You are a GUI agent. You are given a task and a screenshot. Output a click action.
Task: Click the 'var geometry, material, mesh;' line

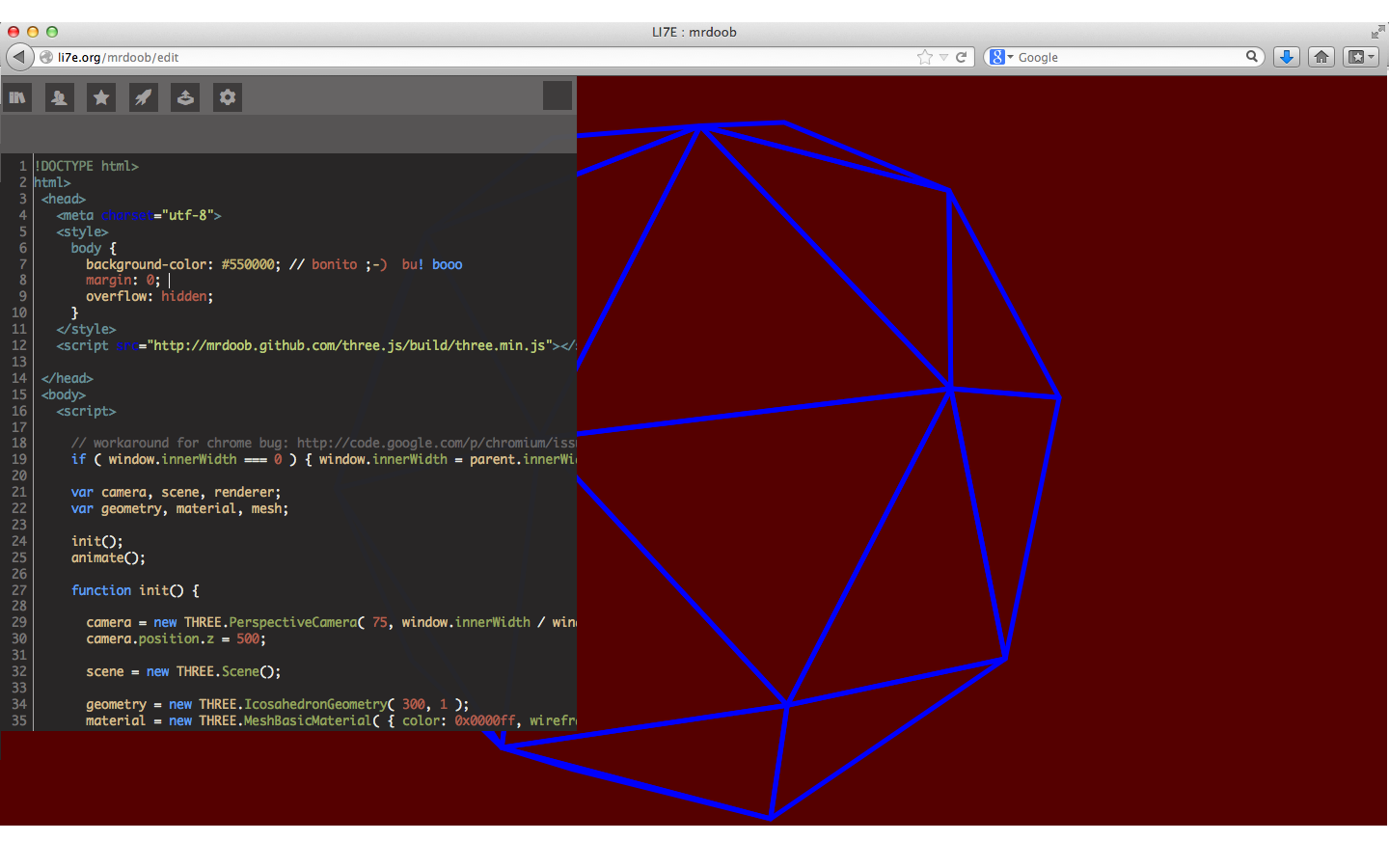[179, 508]
